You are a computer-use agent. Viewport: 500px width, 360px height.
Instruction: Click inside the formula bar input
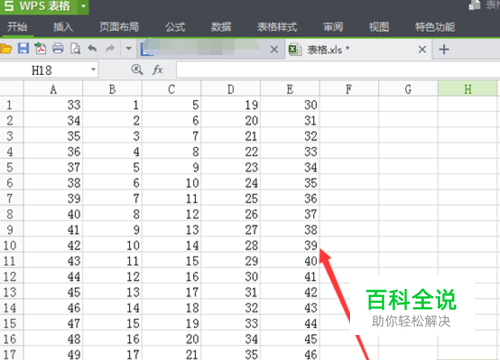[x=337, y=70]
